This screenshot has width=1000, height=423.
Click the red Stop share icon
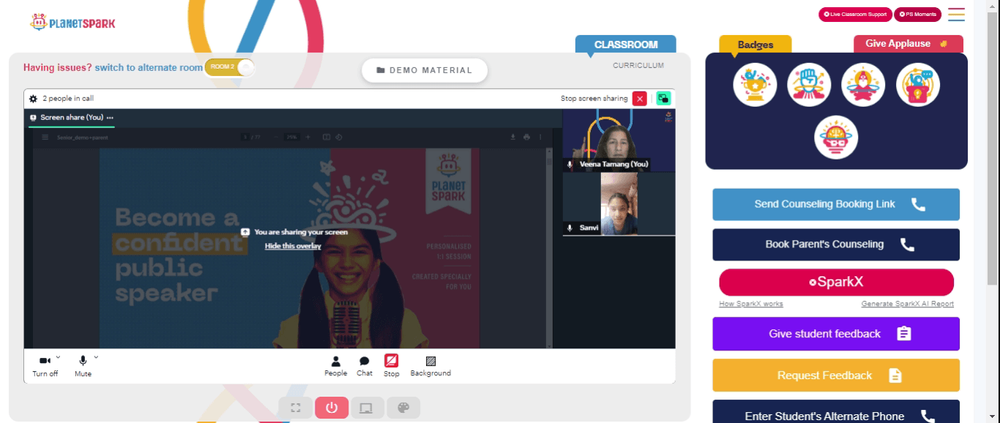392,361
